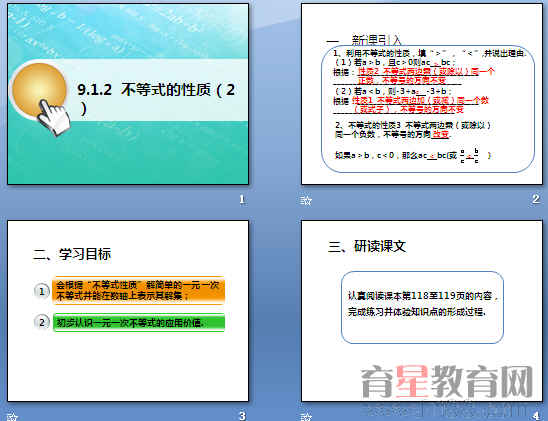This screenshot has width=548, height=421.
Task: Click the text 完成练习并体验知识点的形成过程
Action: click(417, 311)
